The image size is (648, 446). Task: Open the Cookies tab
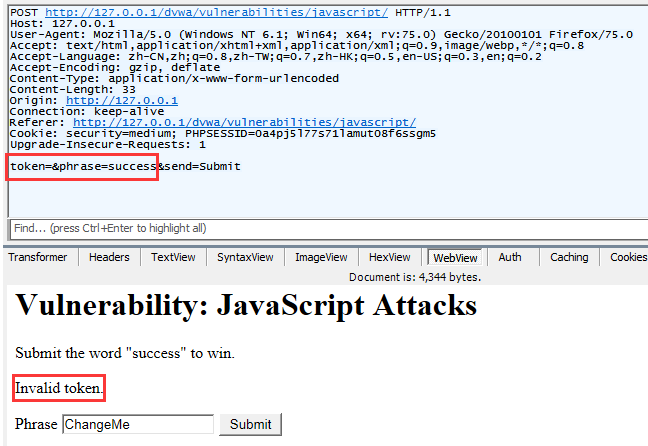pos(628,257)
